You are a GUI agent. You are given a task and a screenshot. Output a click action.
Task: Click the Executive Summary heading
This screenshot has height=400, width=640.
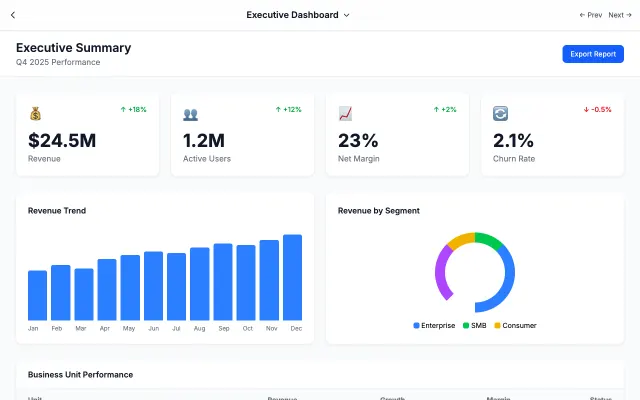(x=73, y=48)
